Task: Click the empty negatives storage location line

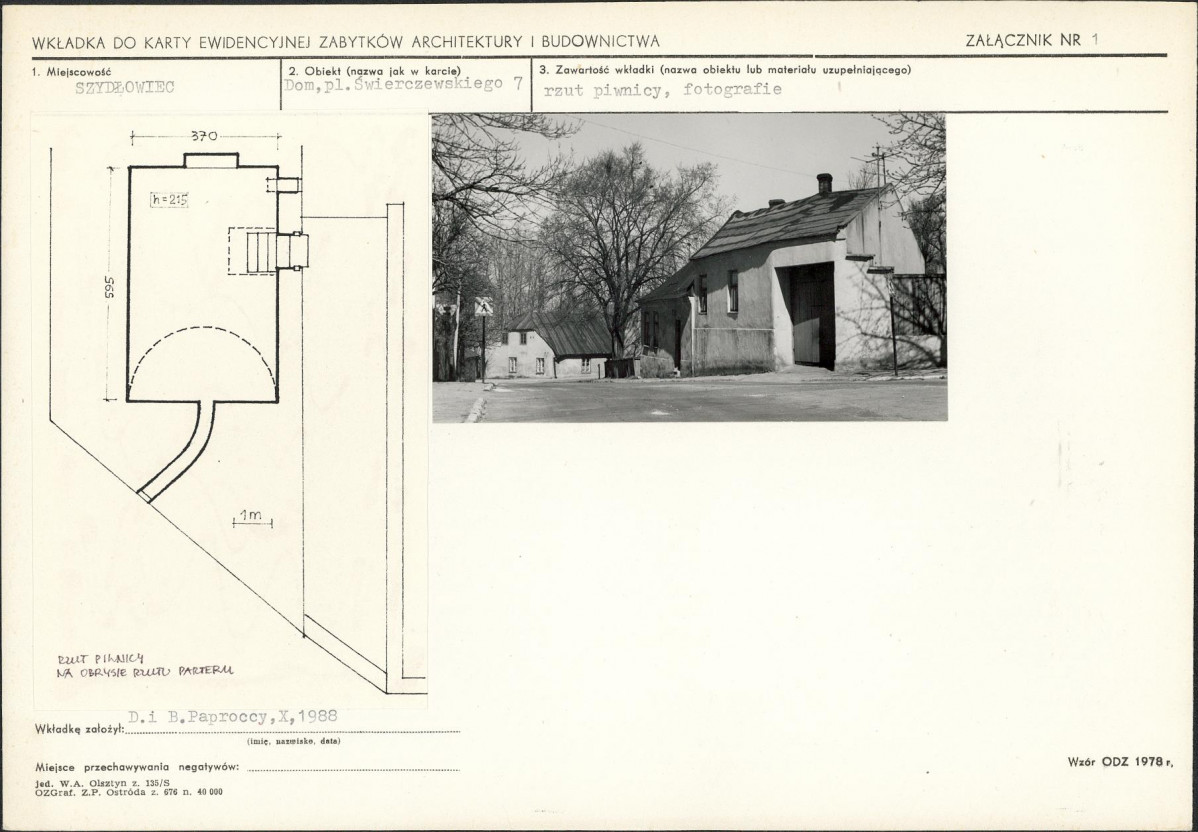Action: (352, 768)
